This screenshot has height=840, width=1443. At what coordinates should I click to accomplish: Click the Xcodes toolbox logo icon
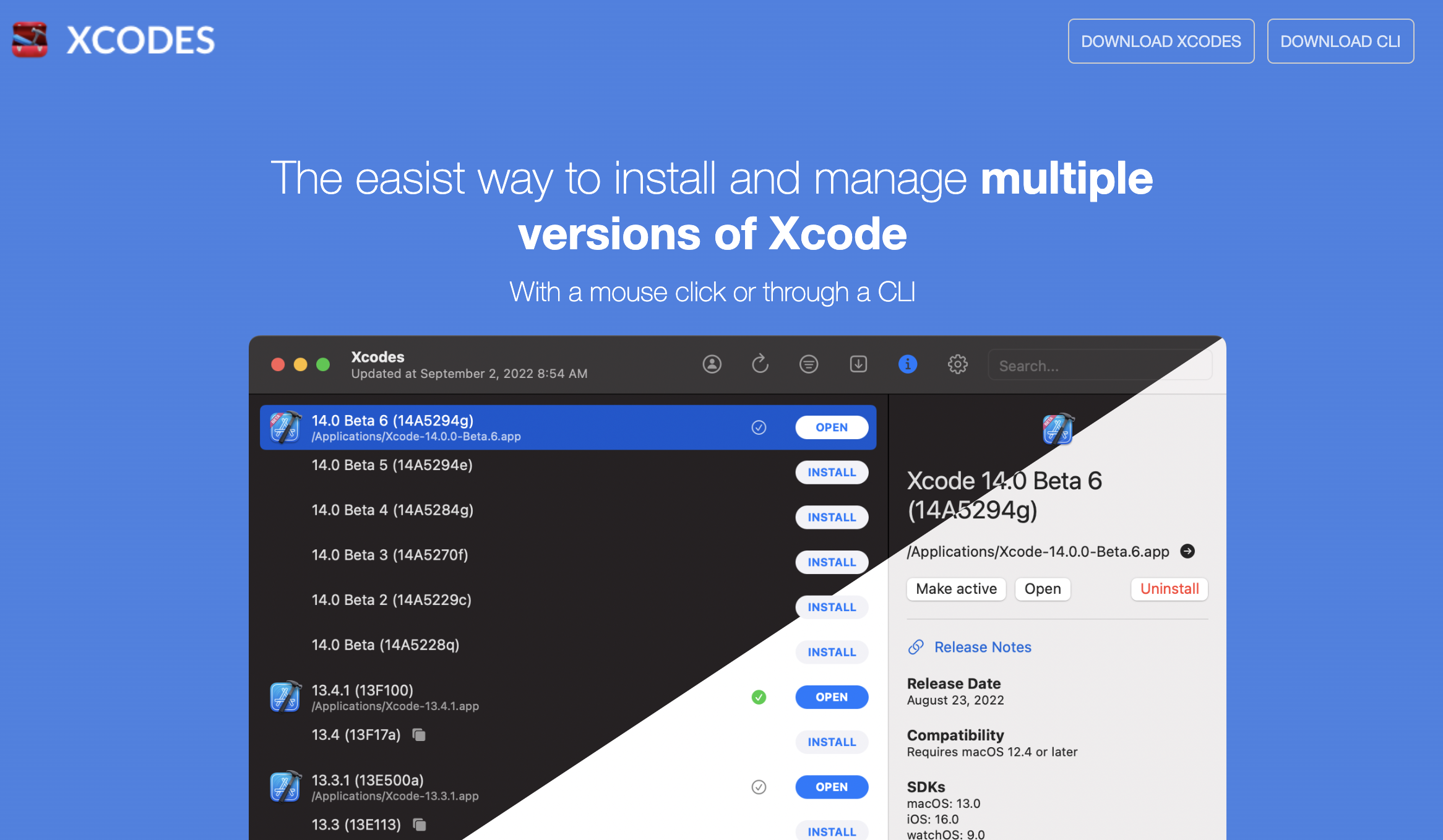coord(30,40)
